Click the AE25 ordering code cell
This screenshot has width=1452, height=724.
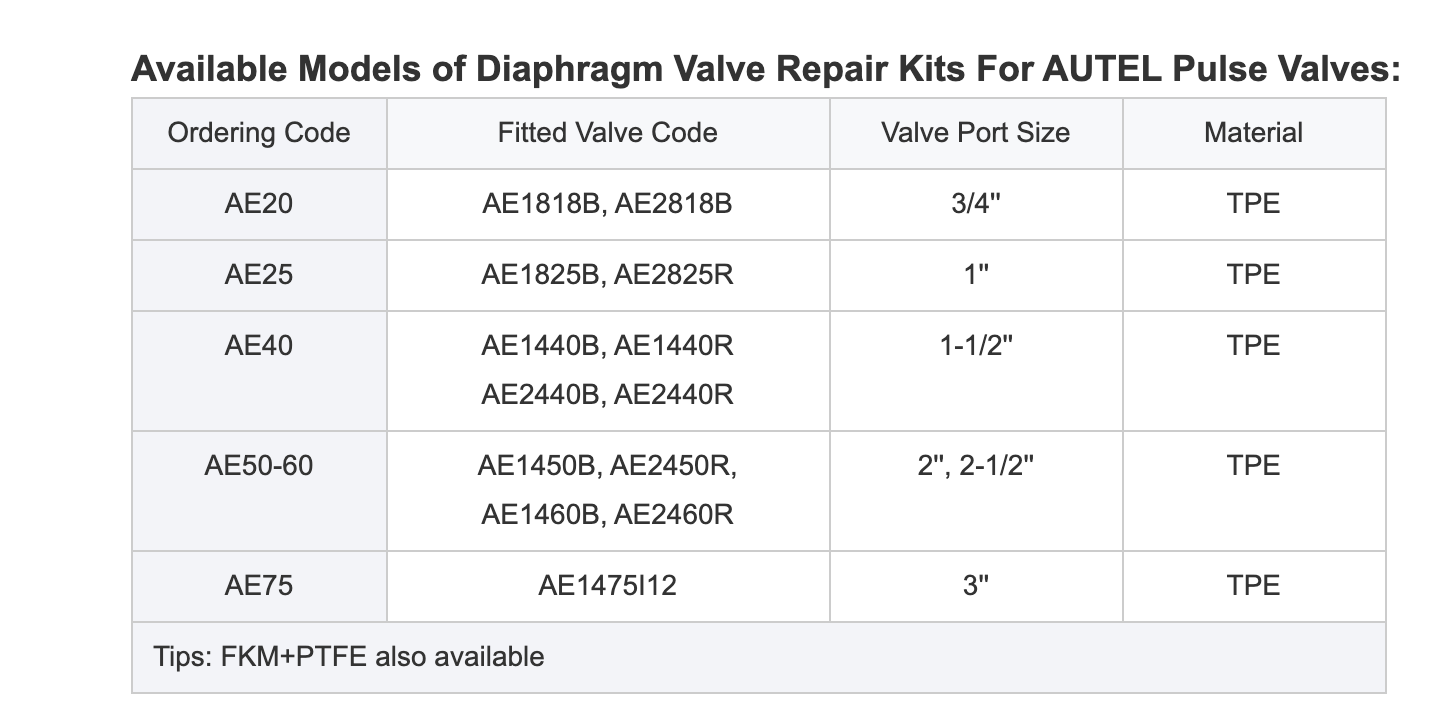click(259, 275)
